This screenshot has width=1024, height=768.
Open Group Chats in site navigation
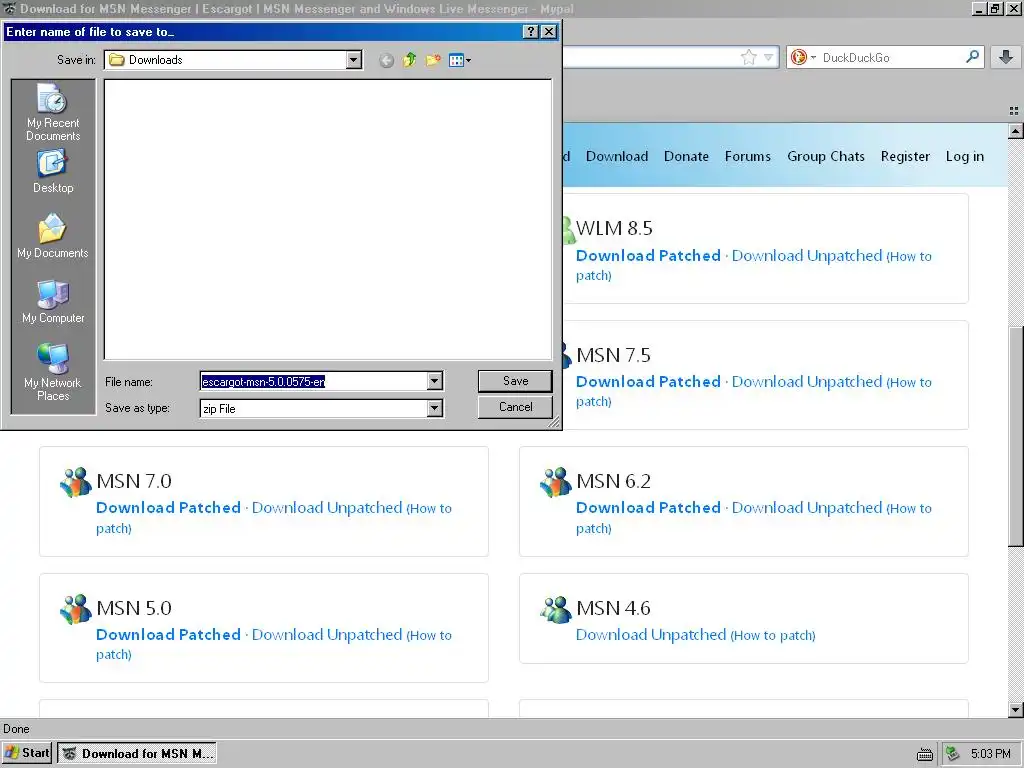825,156
